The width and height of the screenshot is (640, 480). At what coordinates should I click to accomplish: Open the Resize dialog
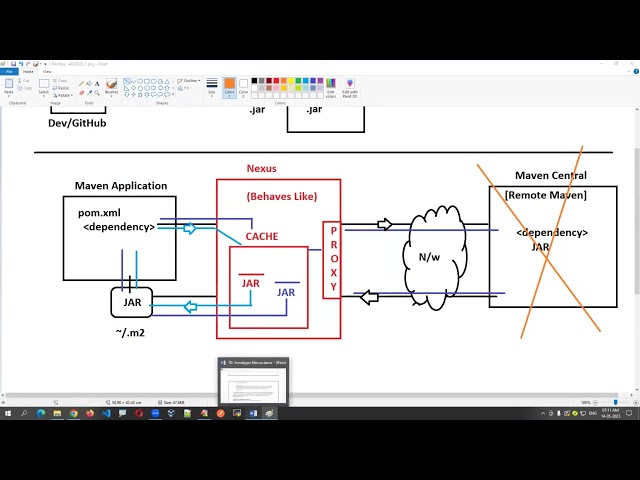(x=61, y=88)
